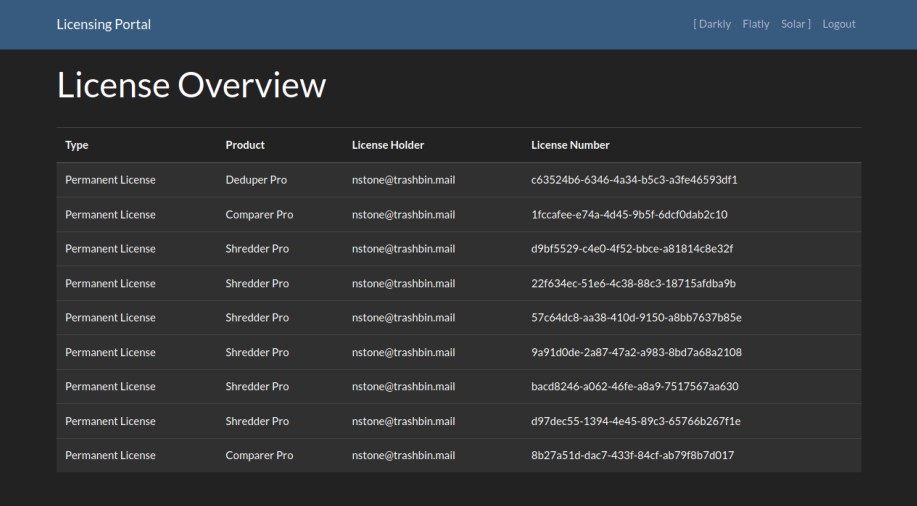Click Shredder Pro in the d97dec55 row
This screenshot has height=506, width=917.
pyautogui.click(x=257, y=421)
